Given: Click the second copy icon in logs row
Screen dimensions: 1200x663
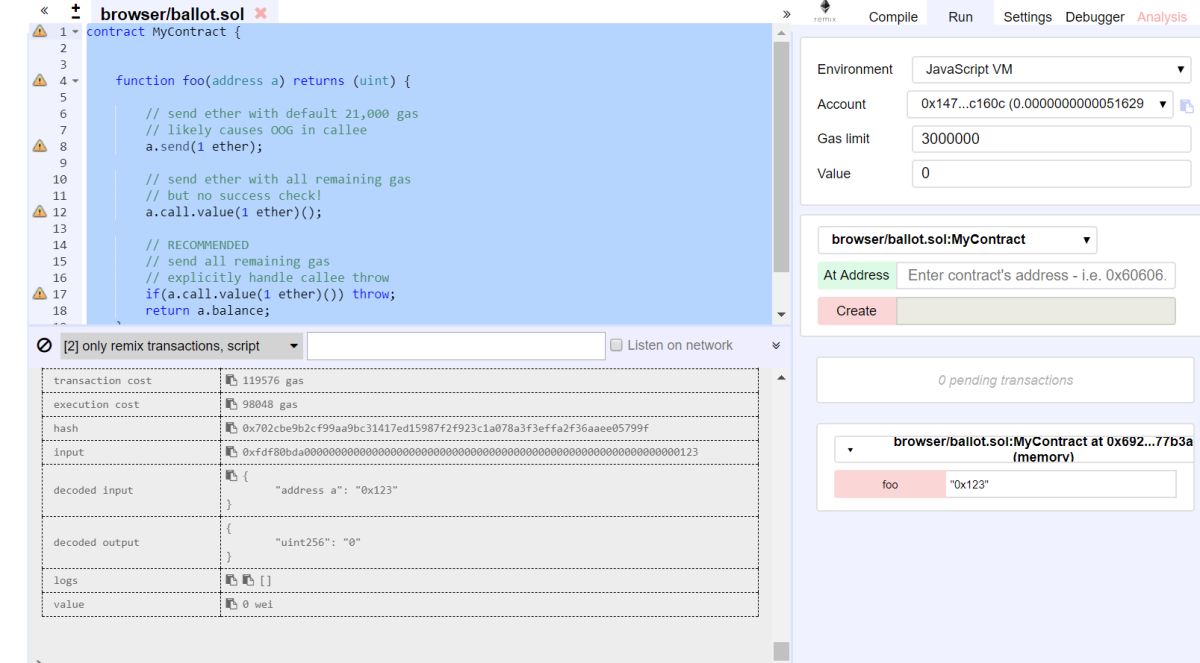Looking at the screenshot, I should click(248, 580).
